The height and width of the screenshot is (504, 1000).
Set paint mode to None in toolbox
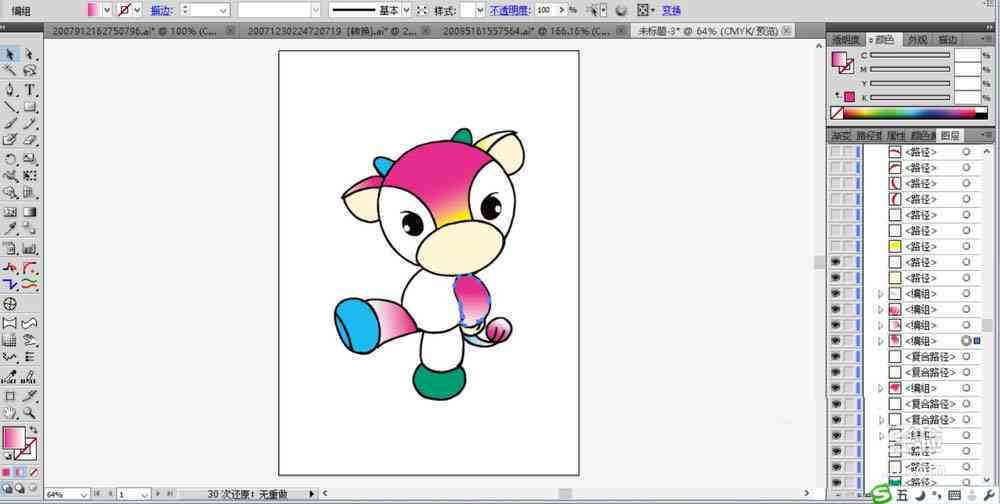(34, 472)
